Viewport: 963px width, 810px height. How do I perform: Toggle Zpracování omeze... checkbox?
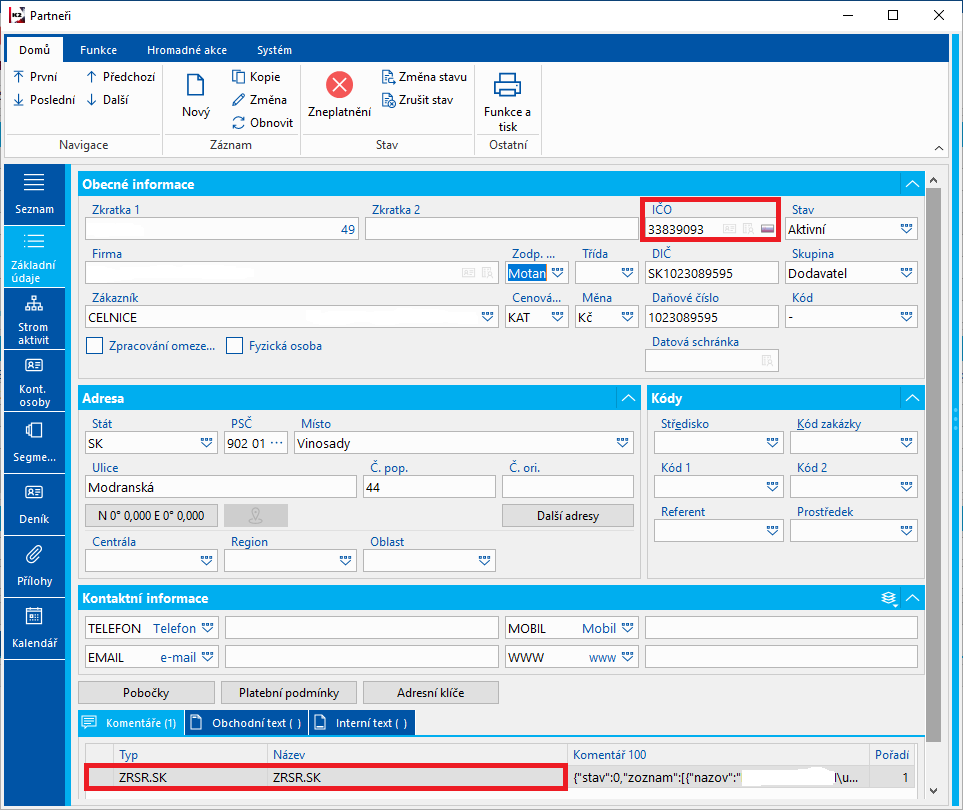[x=95, y=346]
